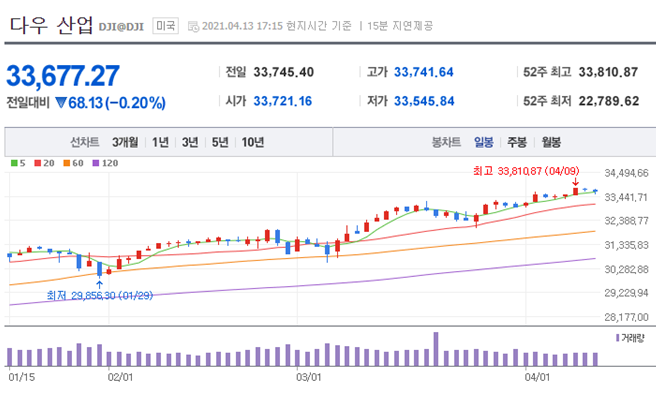
Task: Click the 봉차트 candle chart label
Action: pos(446,142)
